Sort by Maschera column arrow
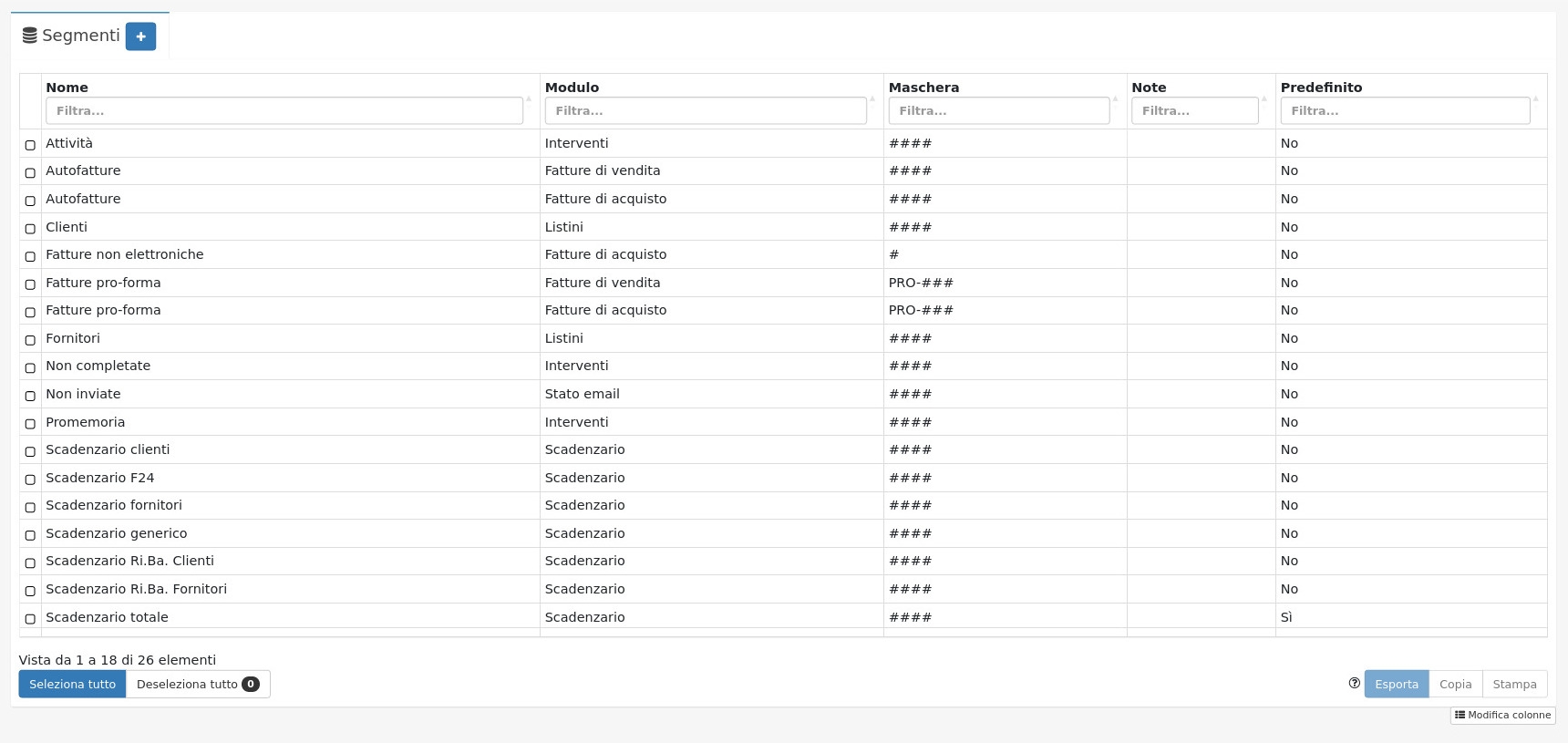Screen dimensions: 1568x743 pyautogui.click(x=1115, y=98)
